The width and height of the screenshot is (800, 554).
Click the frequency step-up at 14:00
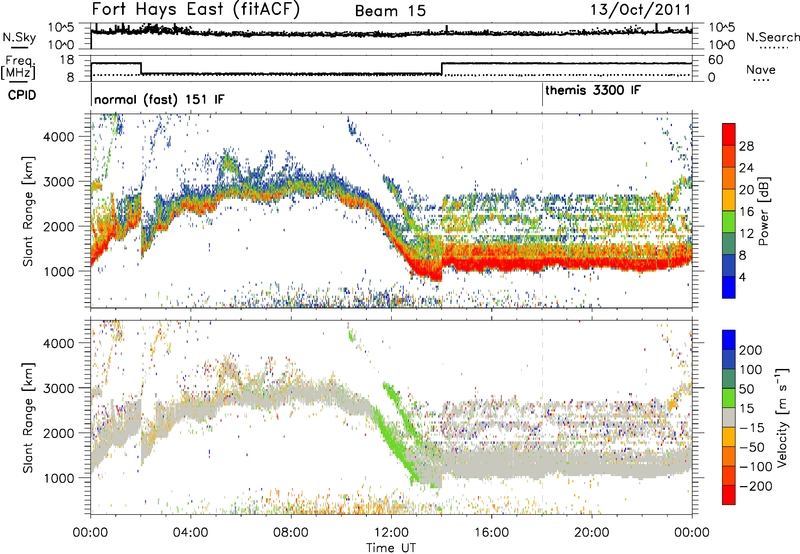click(x=442, y=68)
